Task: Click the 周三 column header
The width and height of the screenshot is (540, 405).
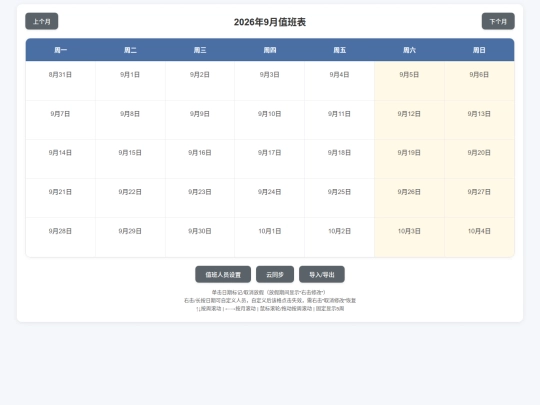Action: [x=200, y=50]
